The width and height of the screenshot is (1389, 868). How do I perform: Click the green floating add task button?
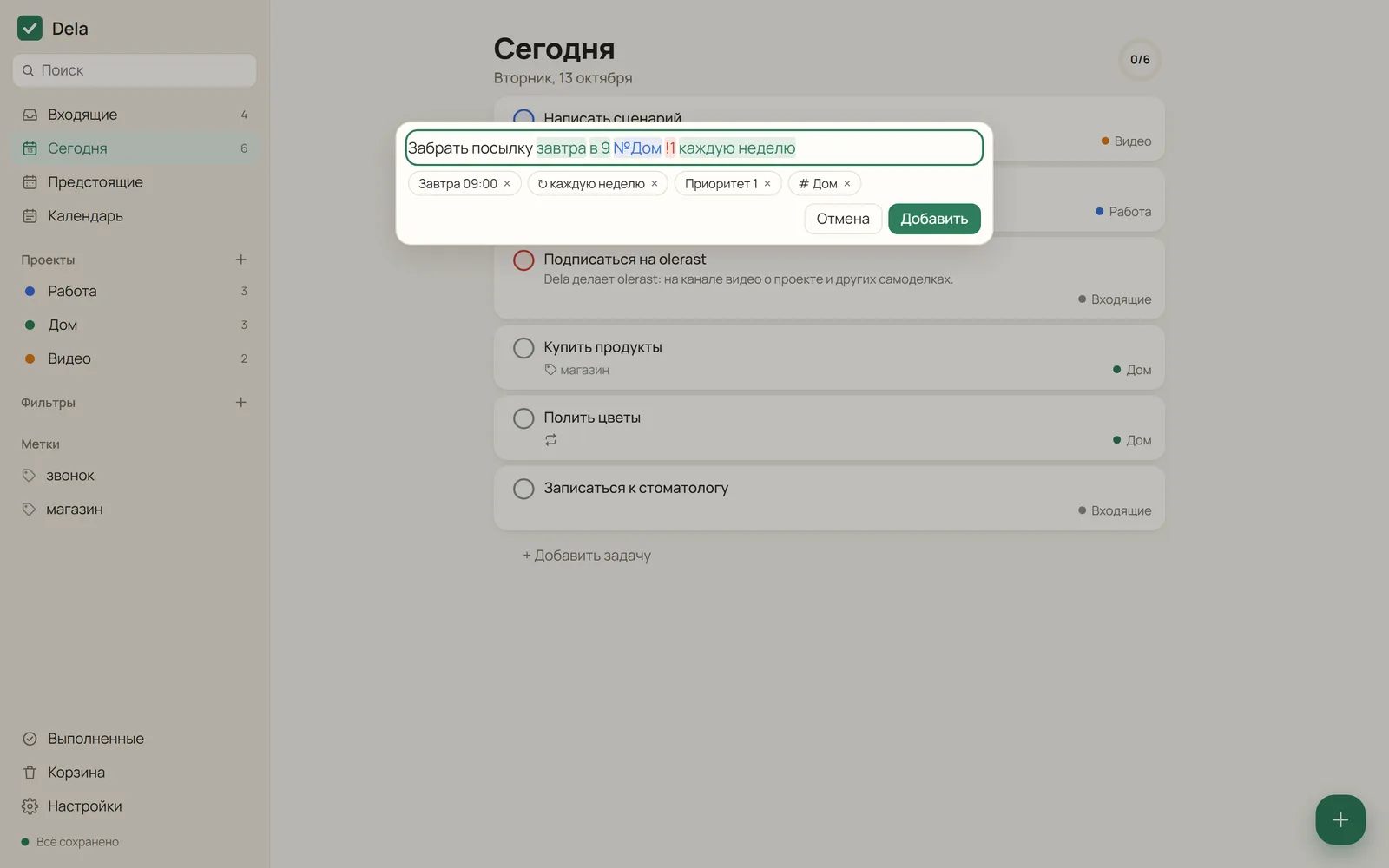(1340, 819)
